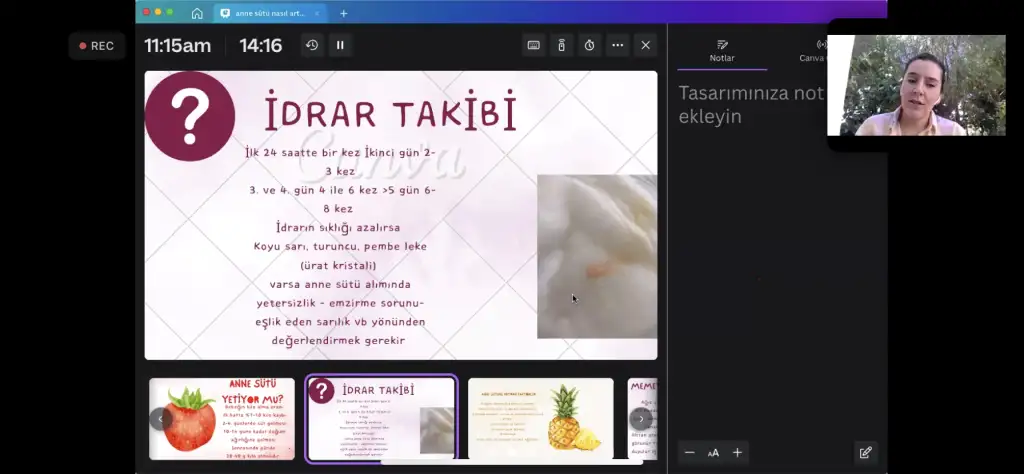Increase notes font size with plus
This screenshot has height=474, width=1024.
737,453
